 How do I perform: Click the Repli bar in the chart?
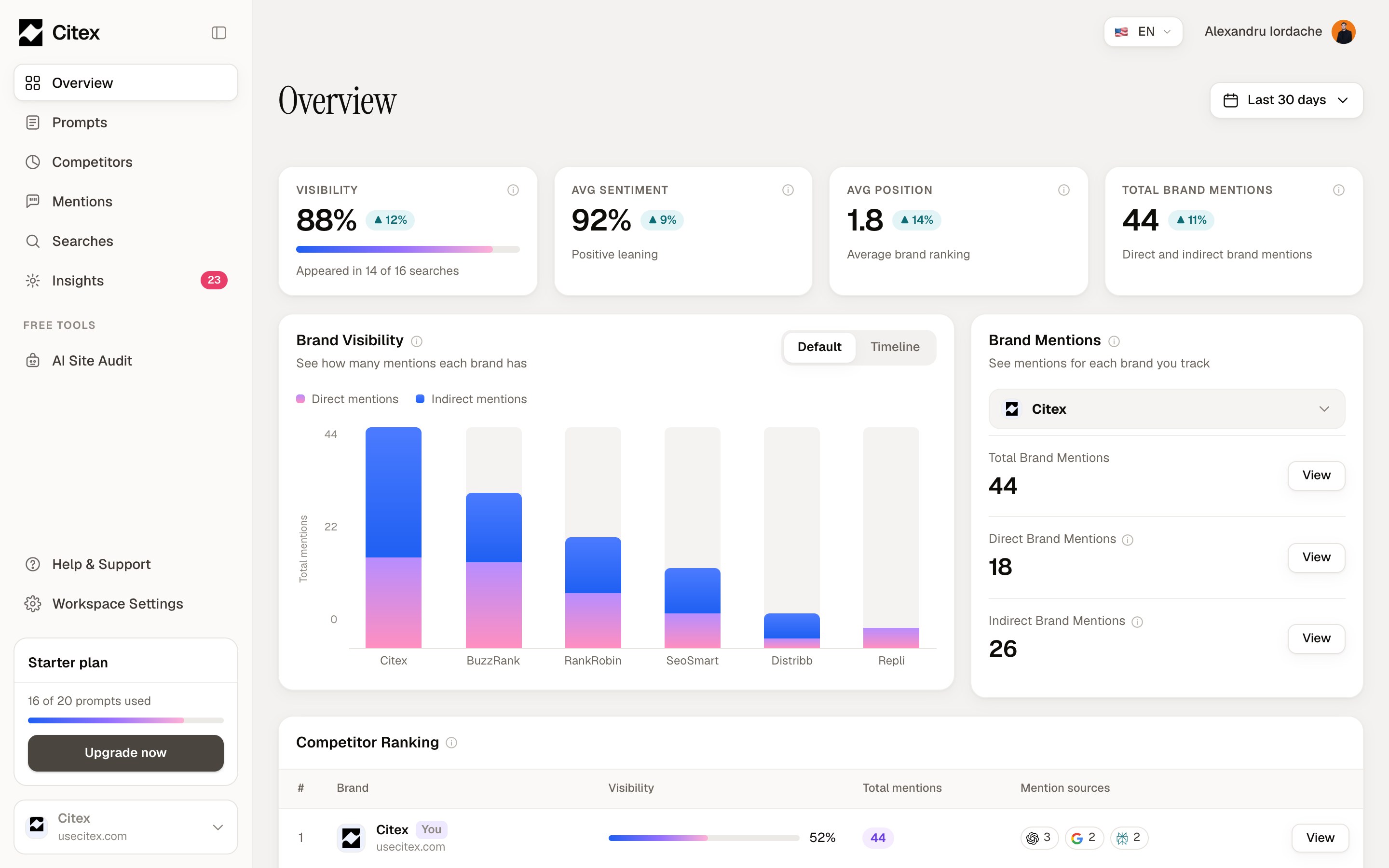pos(891,638)
